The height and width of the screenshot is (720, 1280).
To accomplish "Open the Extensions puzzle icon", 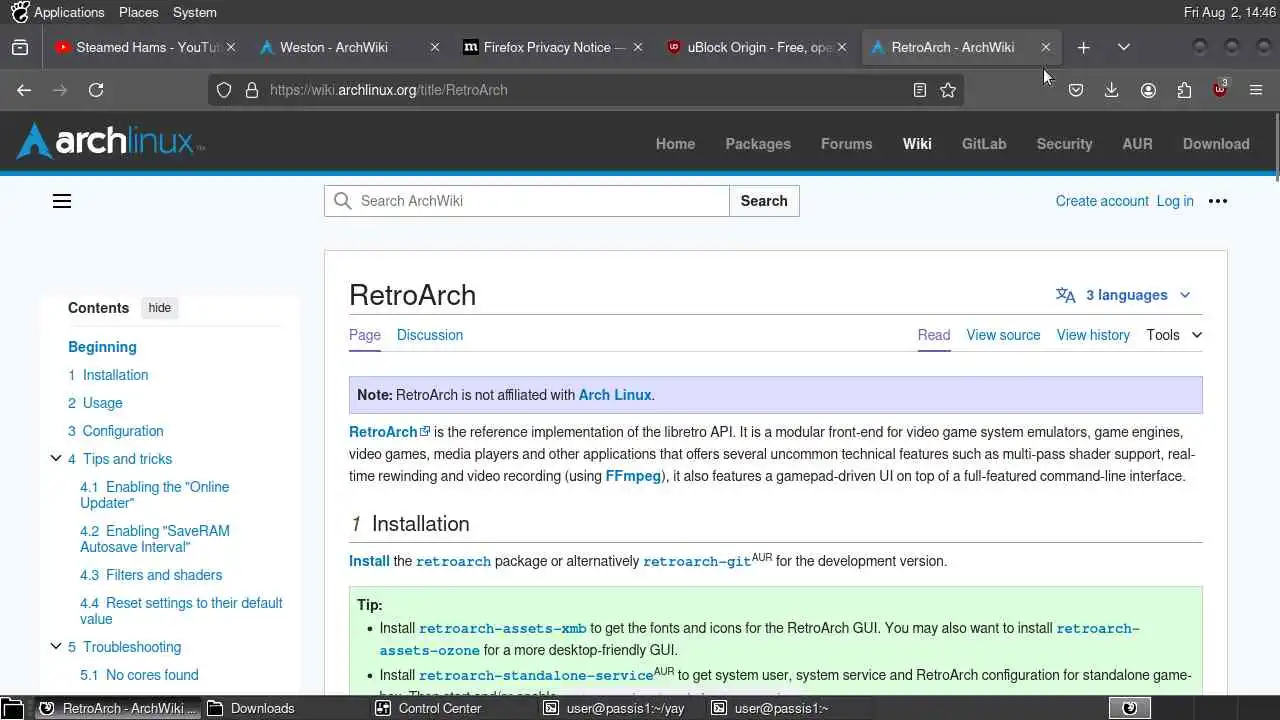I will pos(1184,90).
